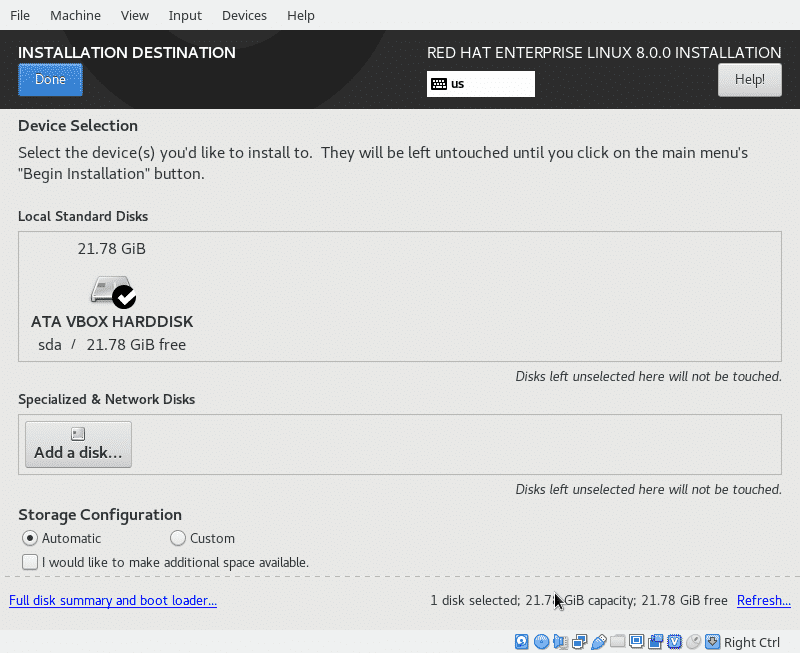The image size is (800, 653).
Task: Click the Local Standard Disks heading
Action: coord(83,216)
